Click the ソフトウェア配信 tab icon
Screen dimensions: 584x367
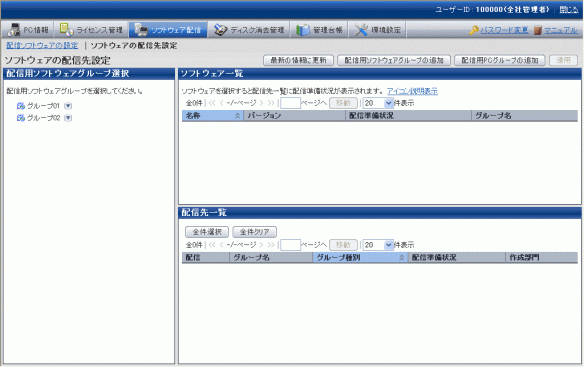[x=141, y=30]
